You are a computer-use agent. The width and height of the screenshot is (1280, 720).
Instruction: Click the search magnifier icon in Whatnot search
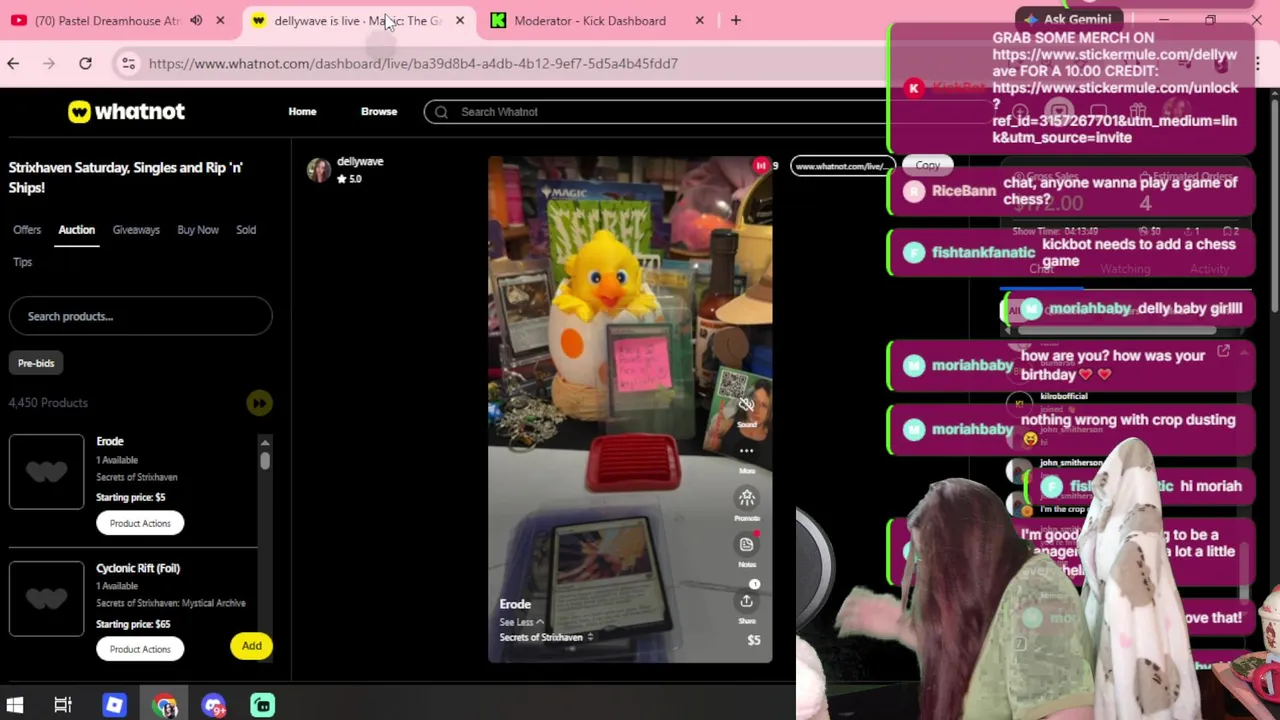click(x=441, y=112)
